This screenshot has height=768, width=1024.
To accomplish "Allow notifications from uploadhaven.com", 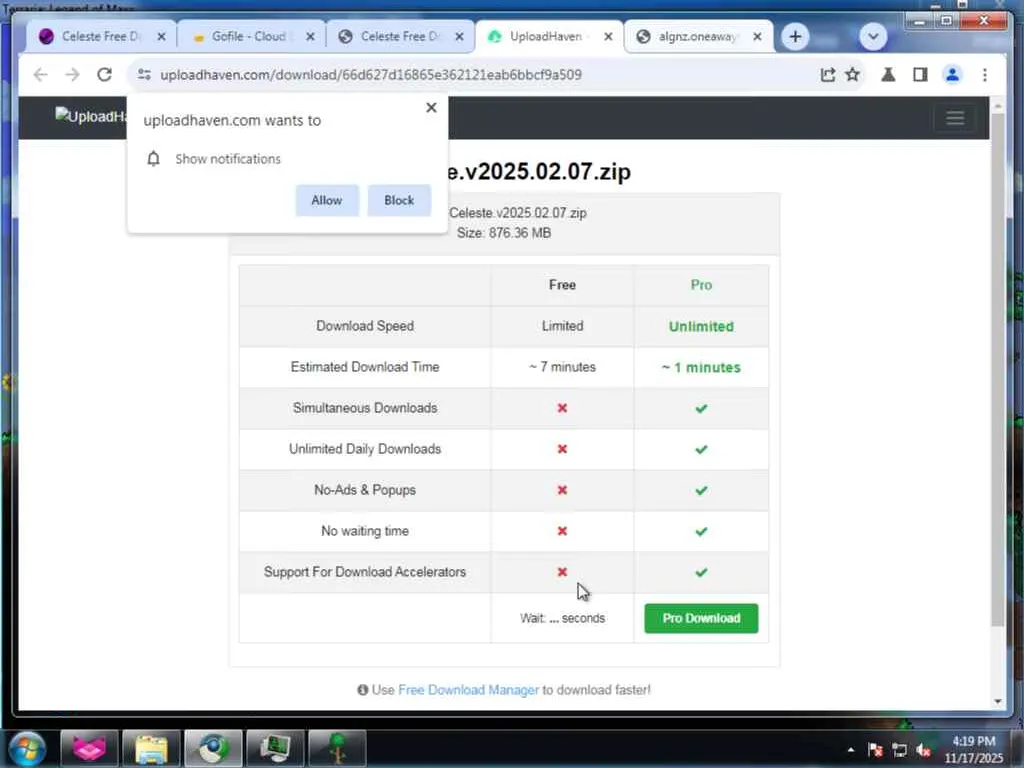I will pos(327,200).
